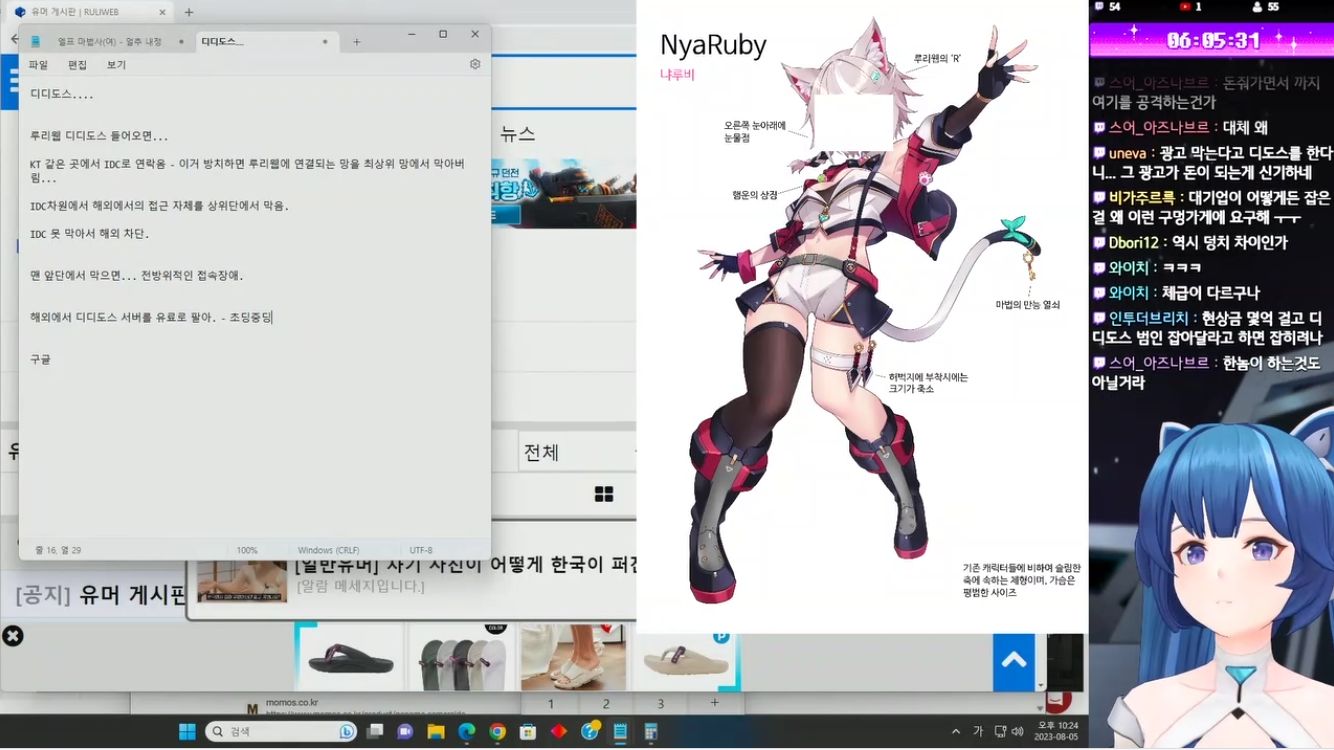The height and width of the screenshot is (750, 1334).
Task: Switch to the grid view icon
Action: (604, 494)
